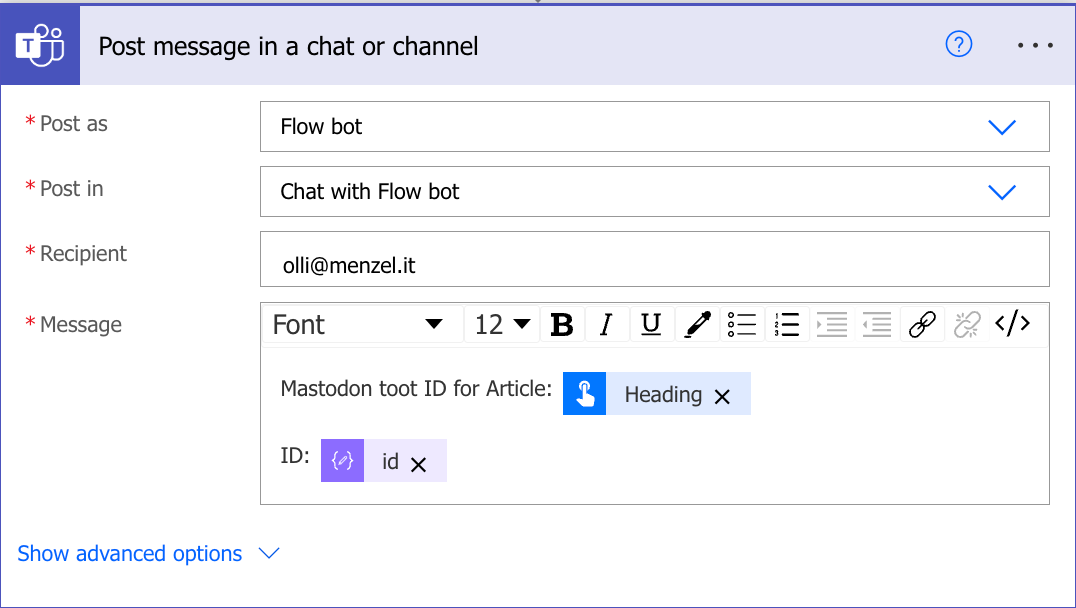Change the font size 12 dropdown
Screen dimensions: 1076x608
coord(502,325)
